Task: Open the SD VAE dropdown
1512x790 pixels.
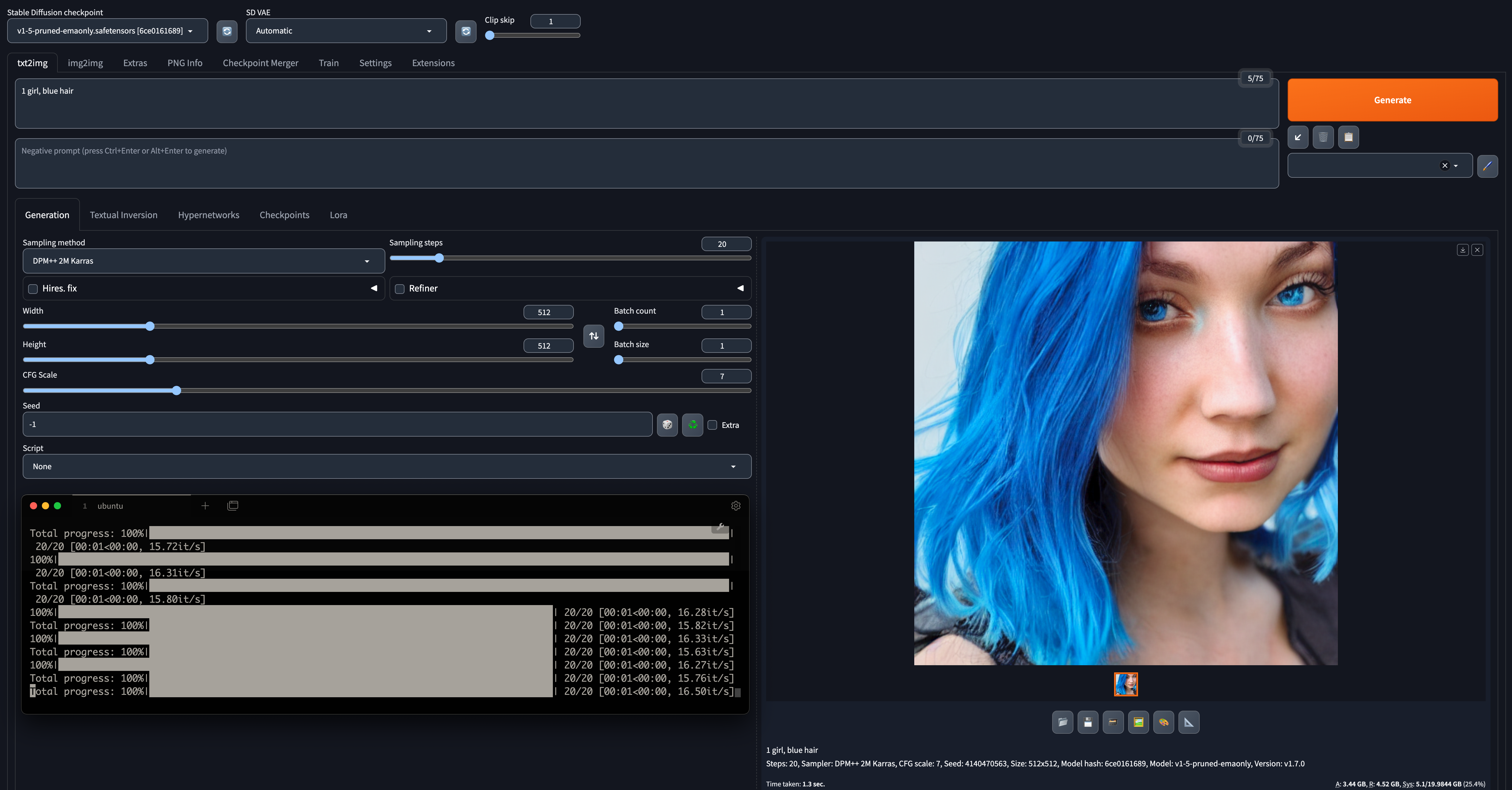Action: pos(346,31)
